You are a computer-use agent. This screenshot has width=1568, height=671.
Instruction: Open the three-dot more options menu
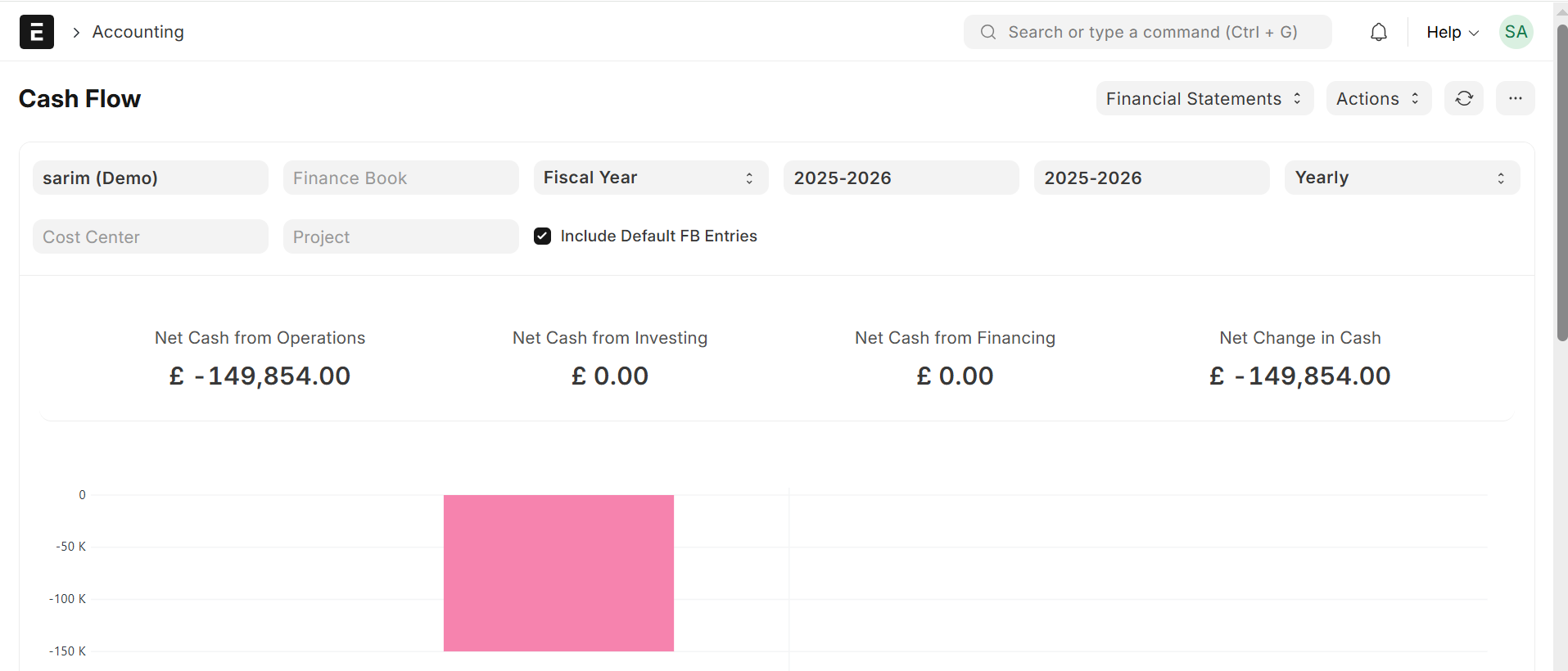(1516, 98)
